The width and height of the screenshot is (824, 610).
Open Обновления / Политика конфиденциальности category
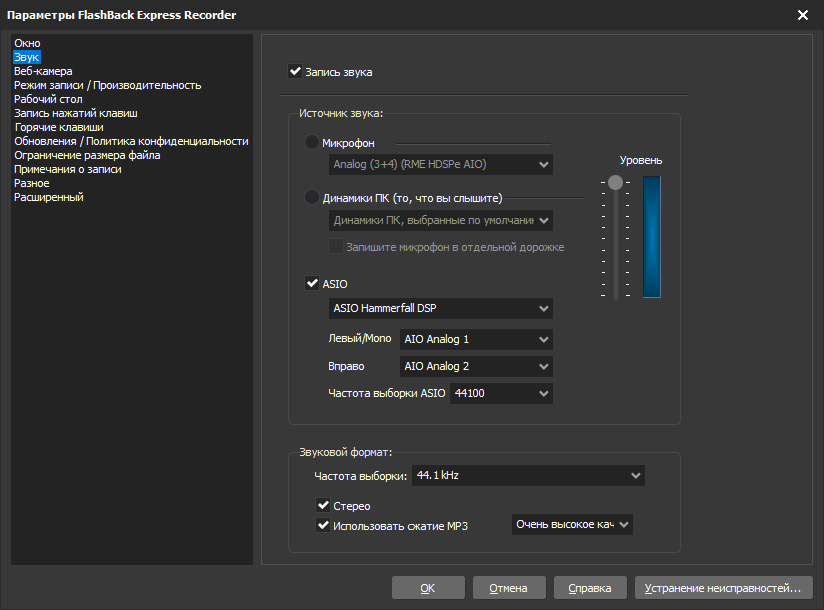(x=131, y=141)
